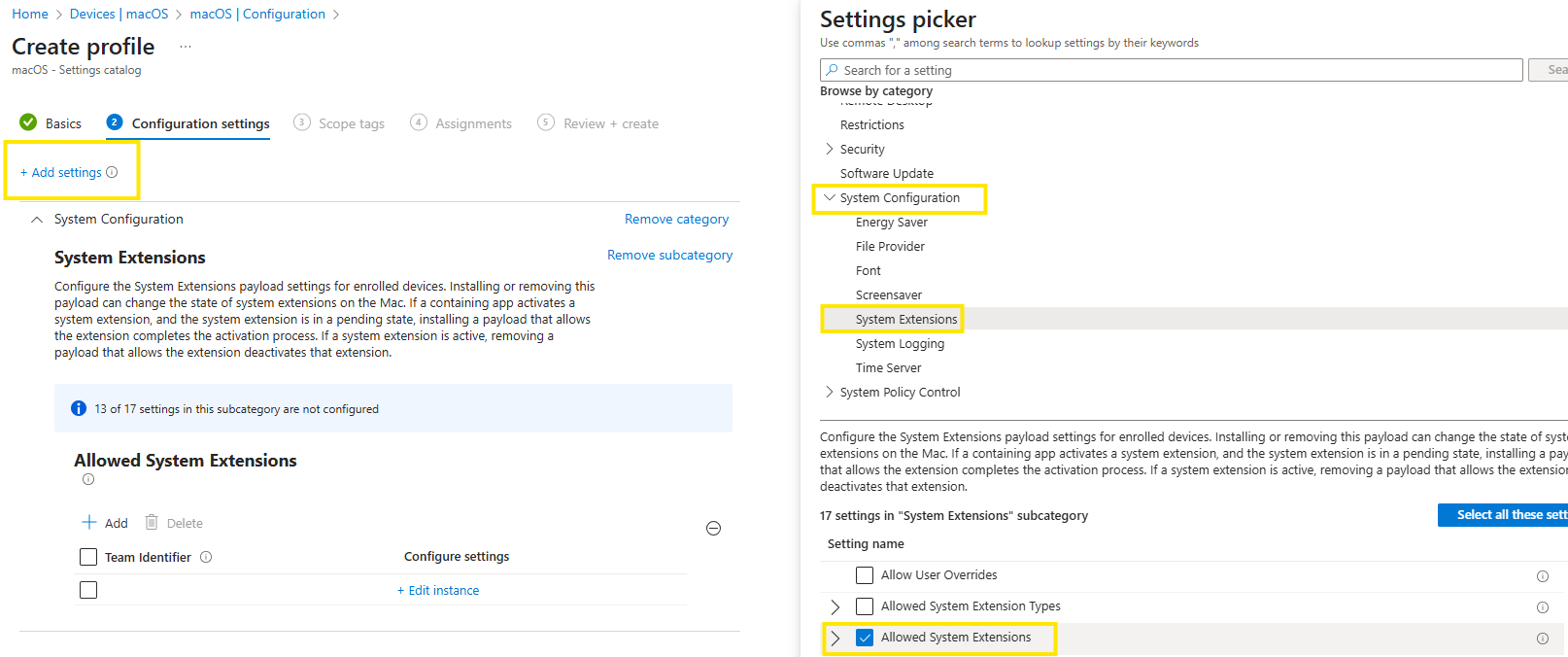1568x657 pixels.
Task: Click the circled minus remove setting icon
Action: (x=713, y=529)
